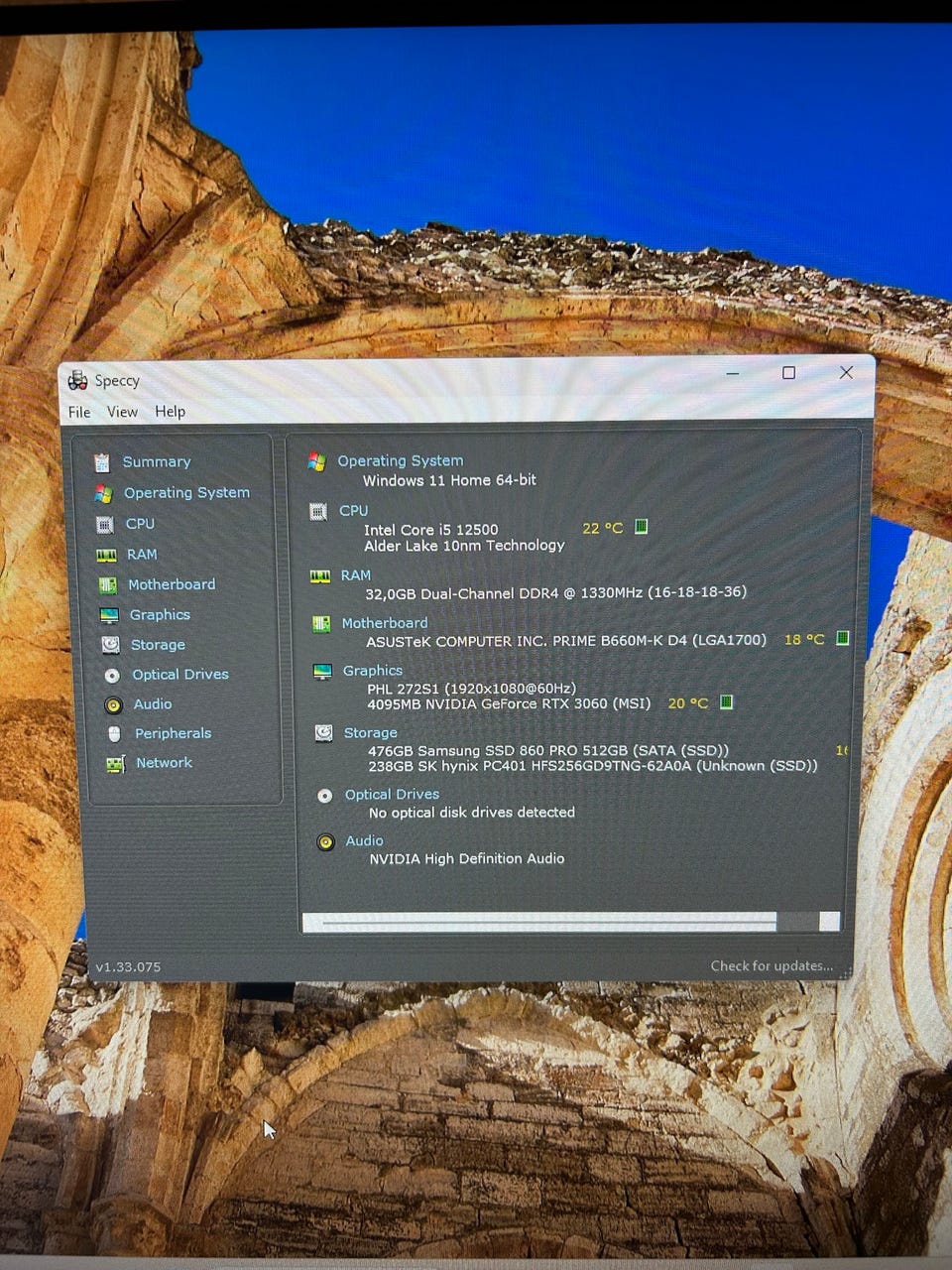
Task: Click the Audio speaker icon in sidebar
Action: coord(113,705)
